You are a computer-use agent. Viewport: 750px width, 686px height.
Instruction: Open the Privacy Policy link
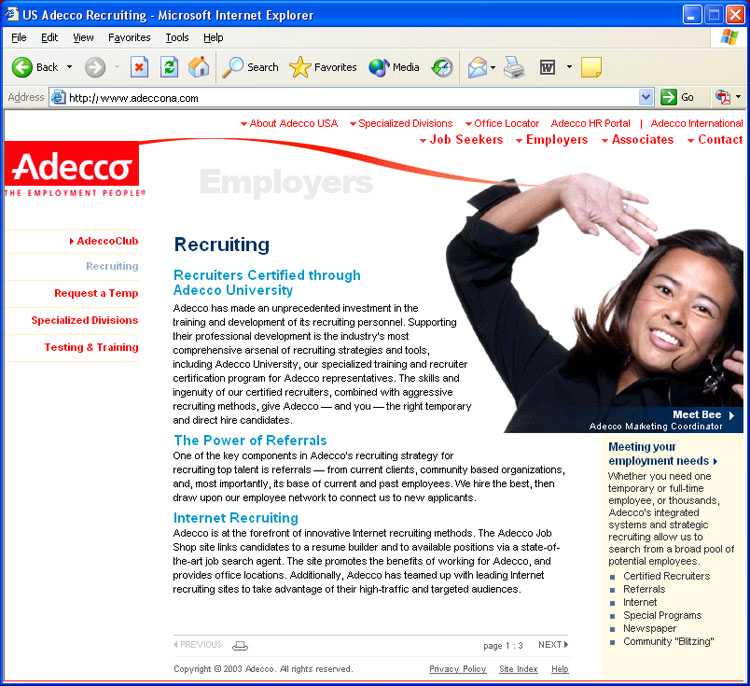tap(457, 669)
